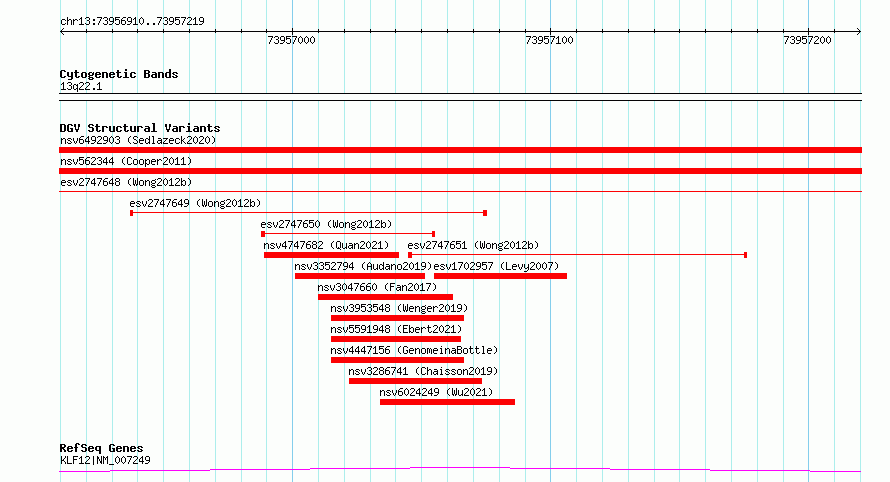890x482 pixels.
Task: Click the esv2747649 (Wong2012b) variant label
Action: 195,203
